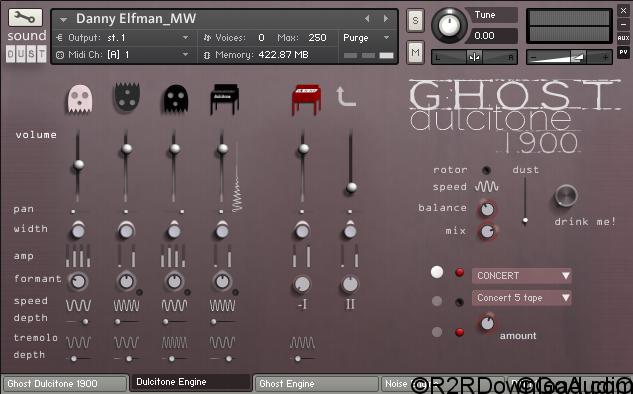The height and width of the screenshot is (394, 633).
Task: Click black dulcitone speed waveform icon
Action: click(222, 305)
